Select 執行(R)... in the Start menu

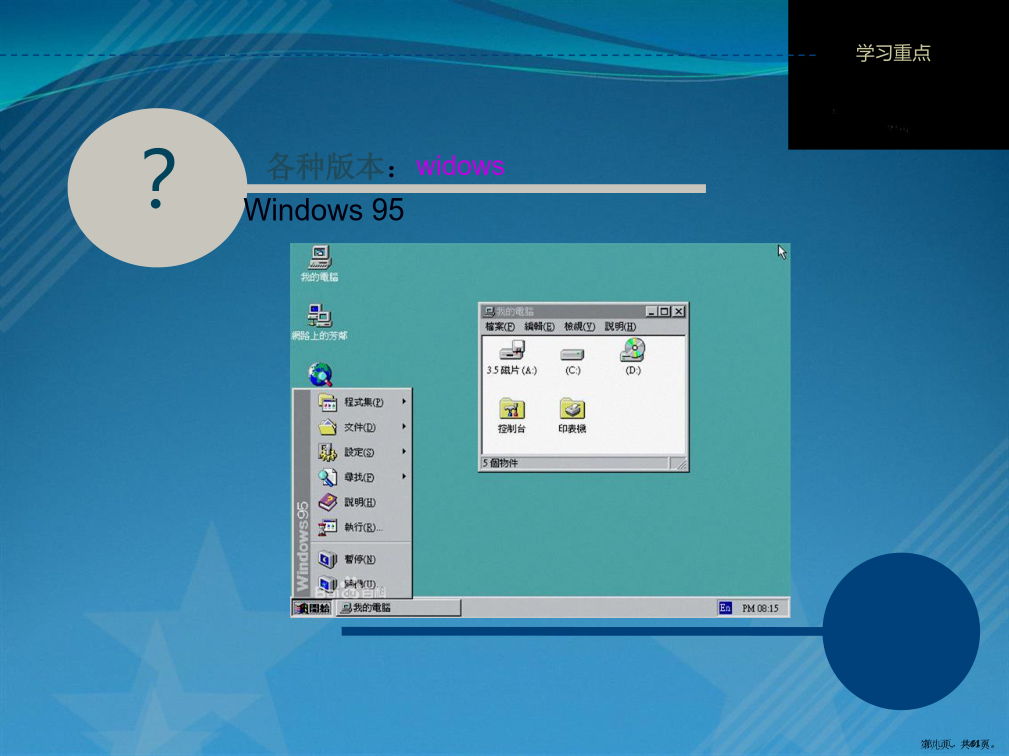coord(361,528)
